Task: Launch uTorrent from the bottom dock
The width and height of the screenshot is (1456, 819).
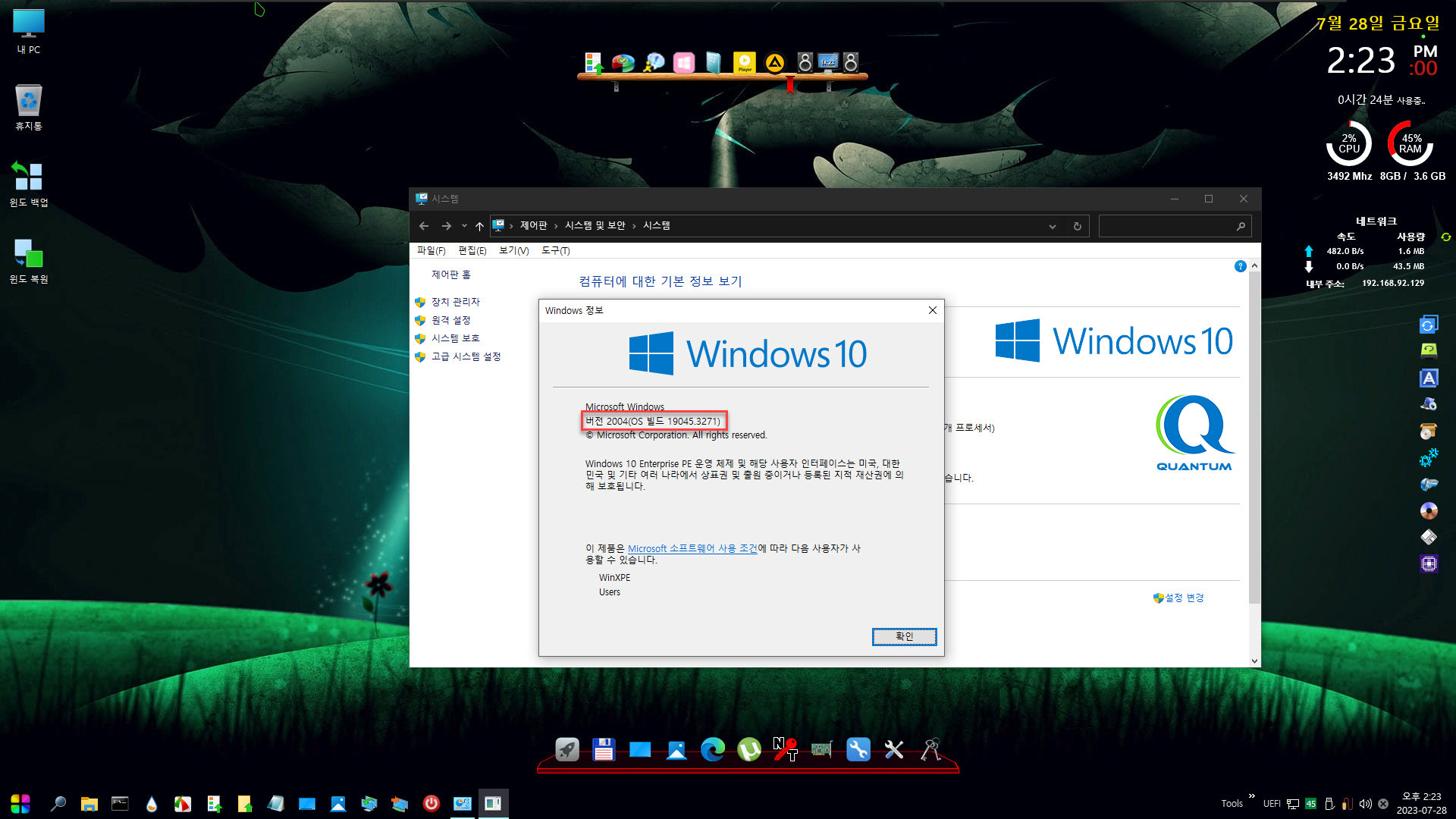Action: (x=749, y=750)
